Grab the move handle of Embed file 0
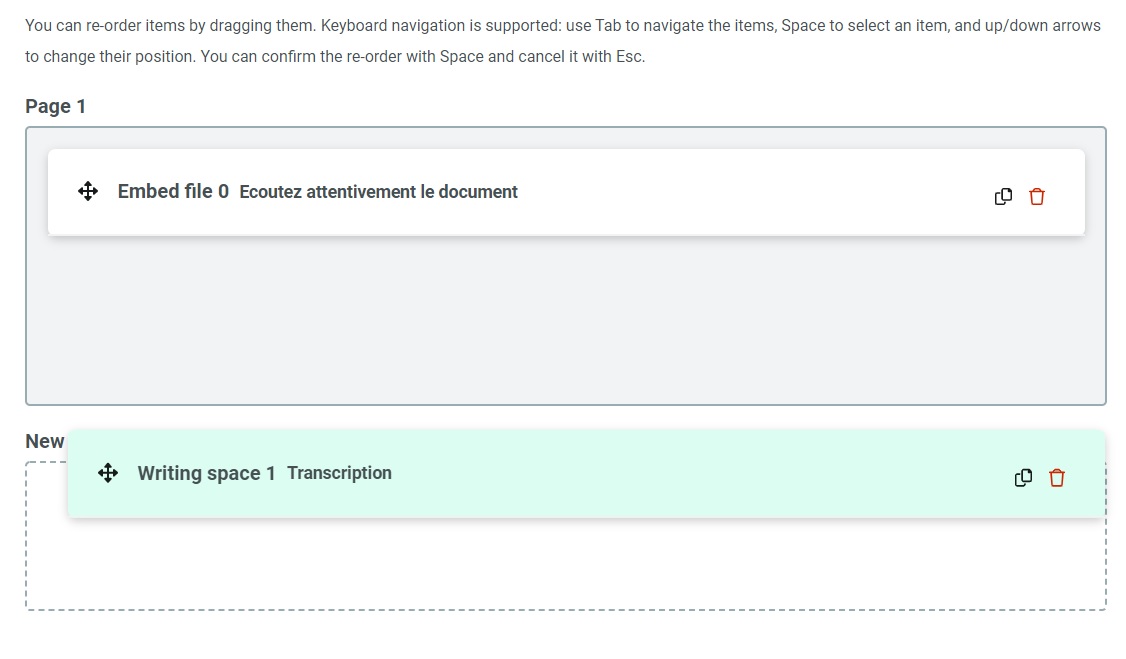 pos(88,191)
